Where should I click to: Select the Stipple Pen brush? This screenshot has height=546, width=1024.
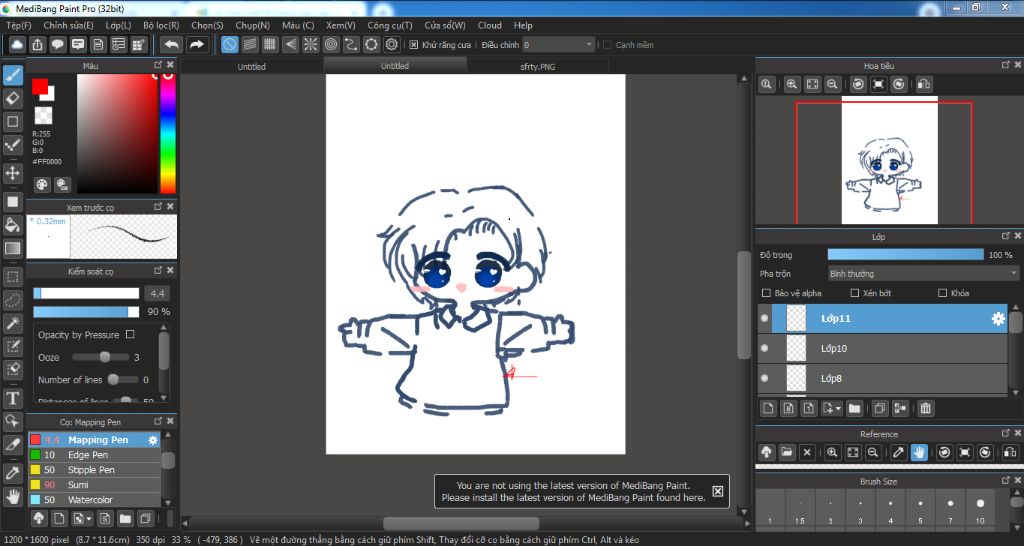(x=94, y=470)
